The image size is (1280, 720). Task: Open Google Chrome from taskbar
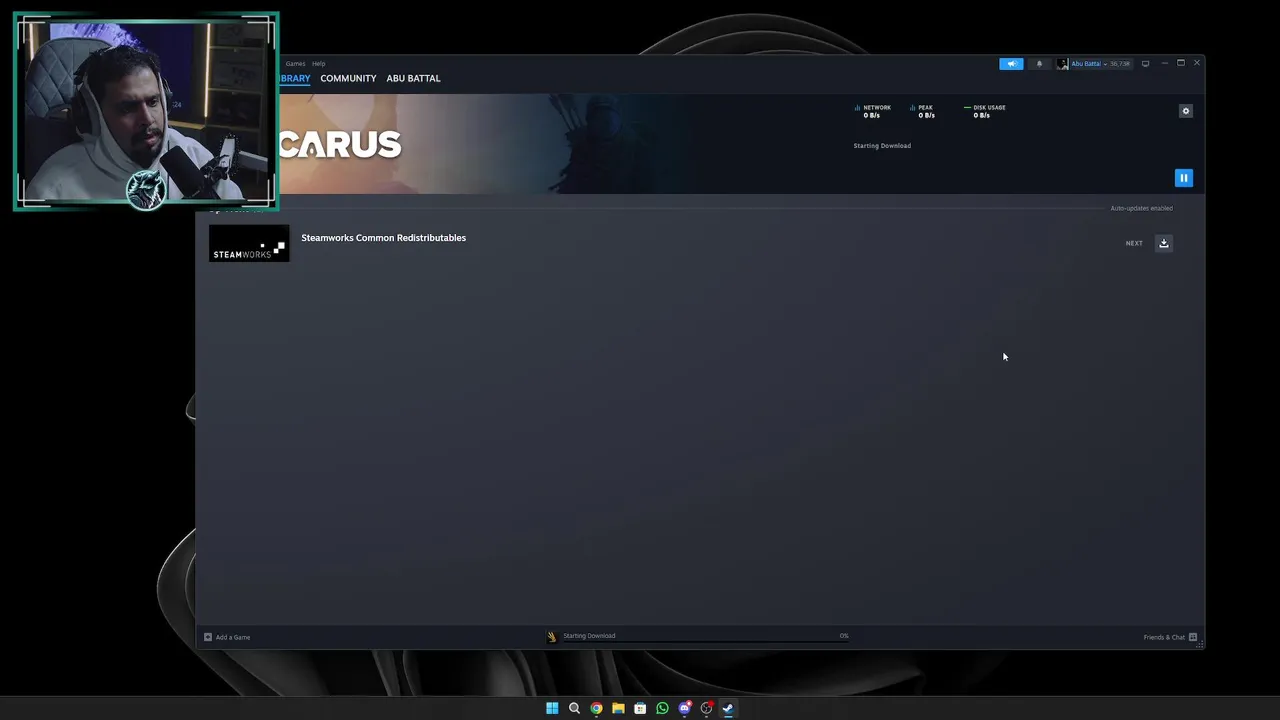point(596,708)
